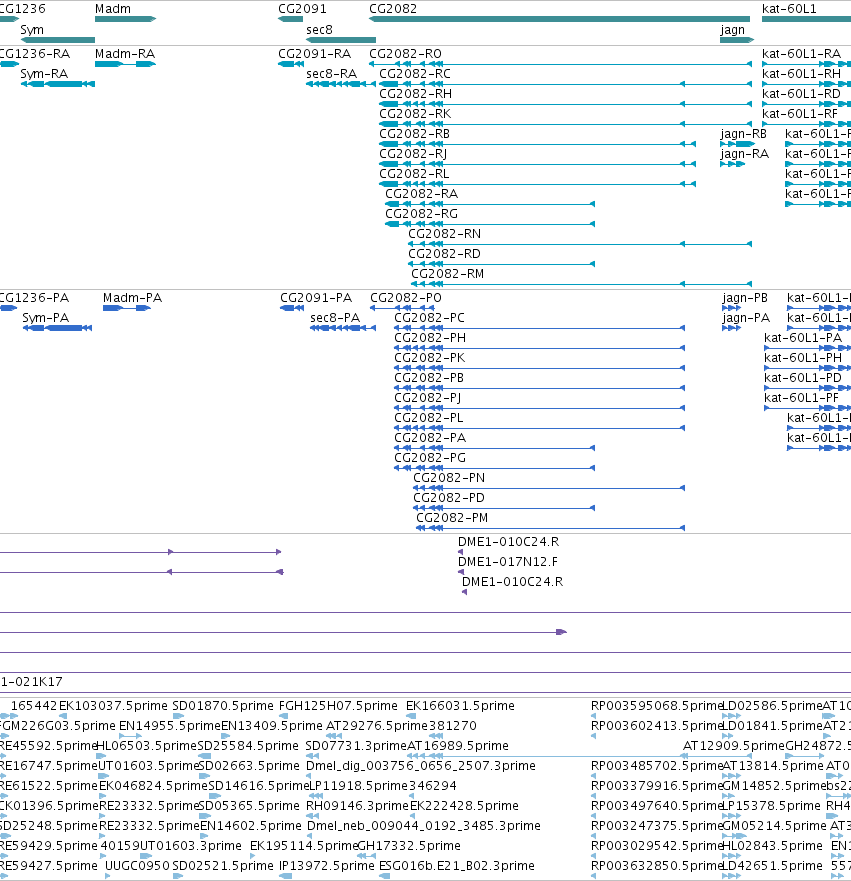The width and height of the screenshot is (851, 881).
Task: Click the Sym-PA protein label
Action: (x=46, y=318)
